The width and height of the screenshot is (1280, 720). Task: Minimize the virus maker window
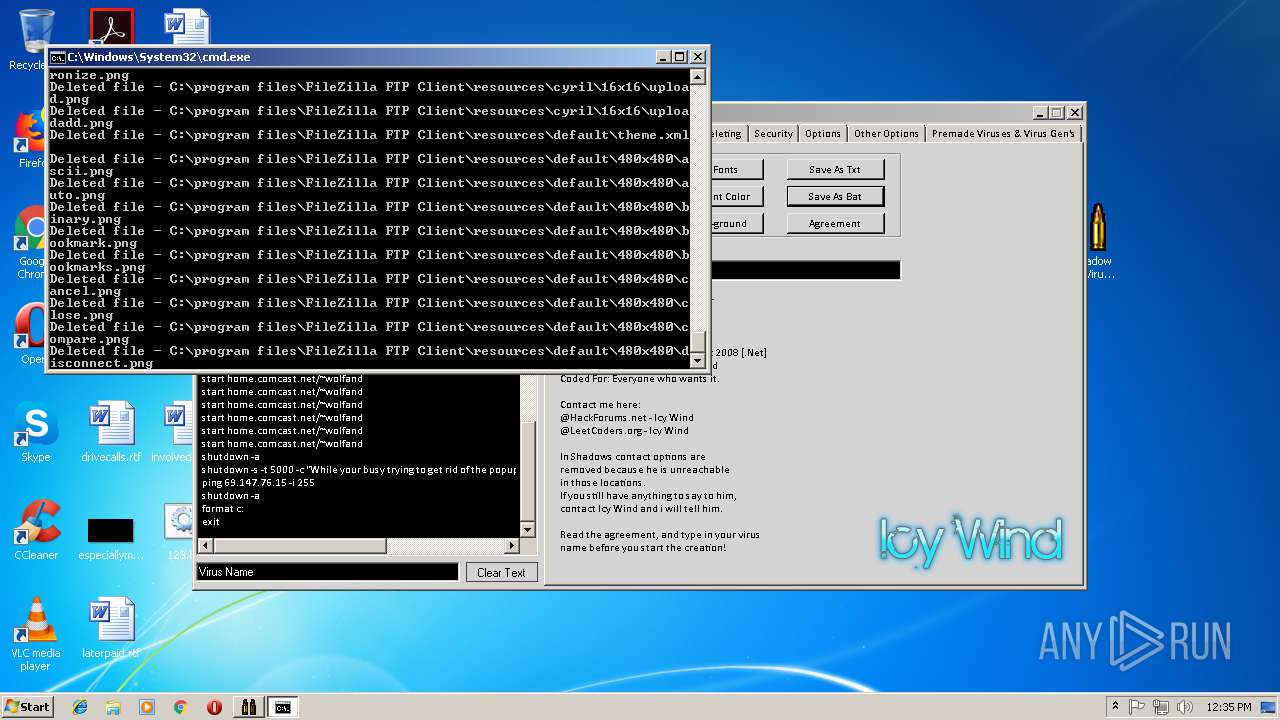coord(1041,113)
